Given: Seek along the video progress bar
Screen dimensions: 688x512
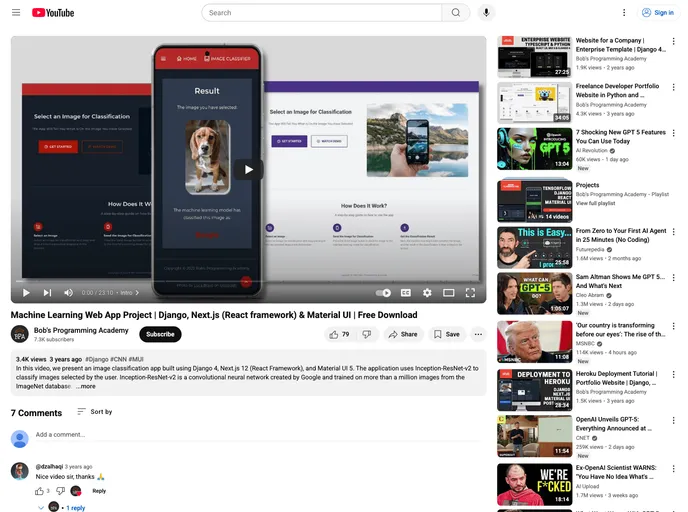Looking at the screenshot, I should point(249,281).
